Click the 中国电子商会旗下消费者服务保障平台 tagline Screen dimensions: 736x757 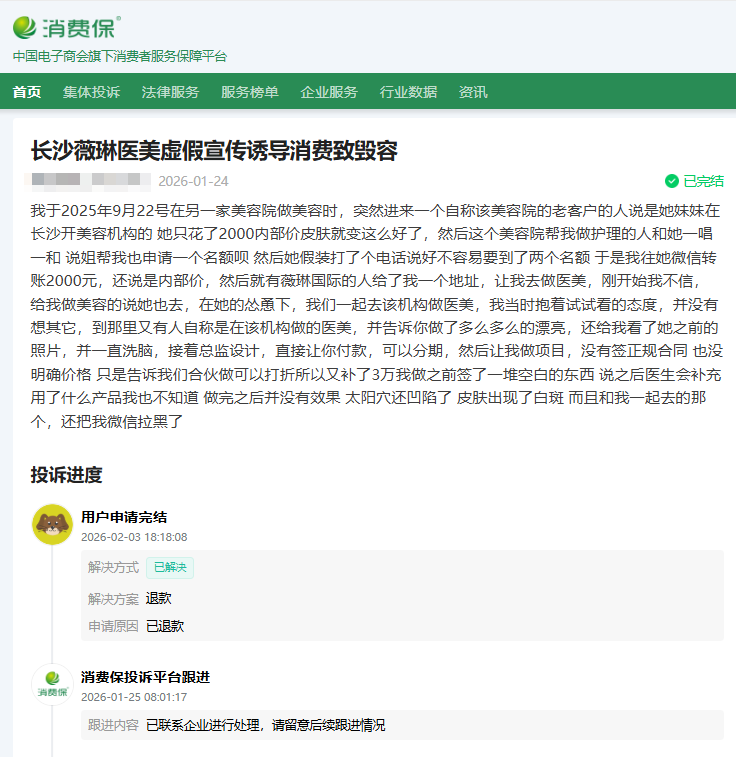[120, 56]
